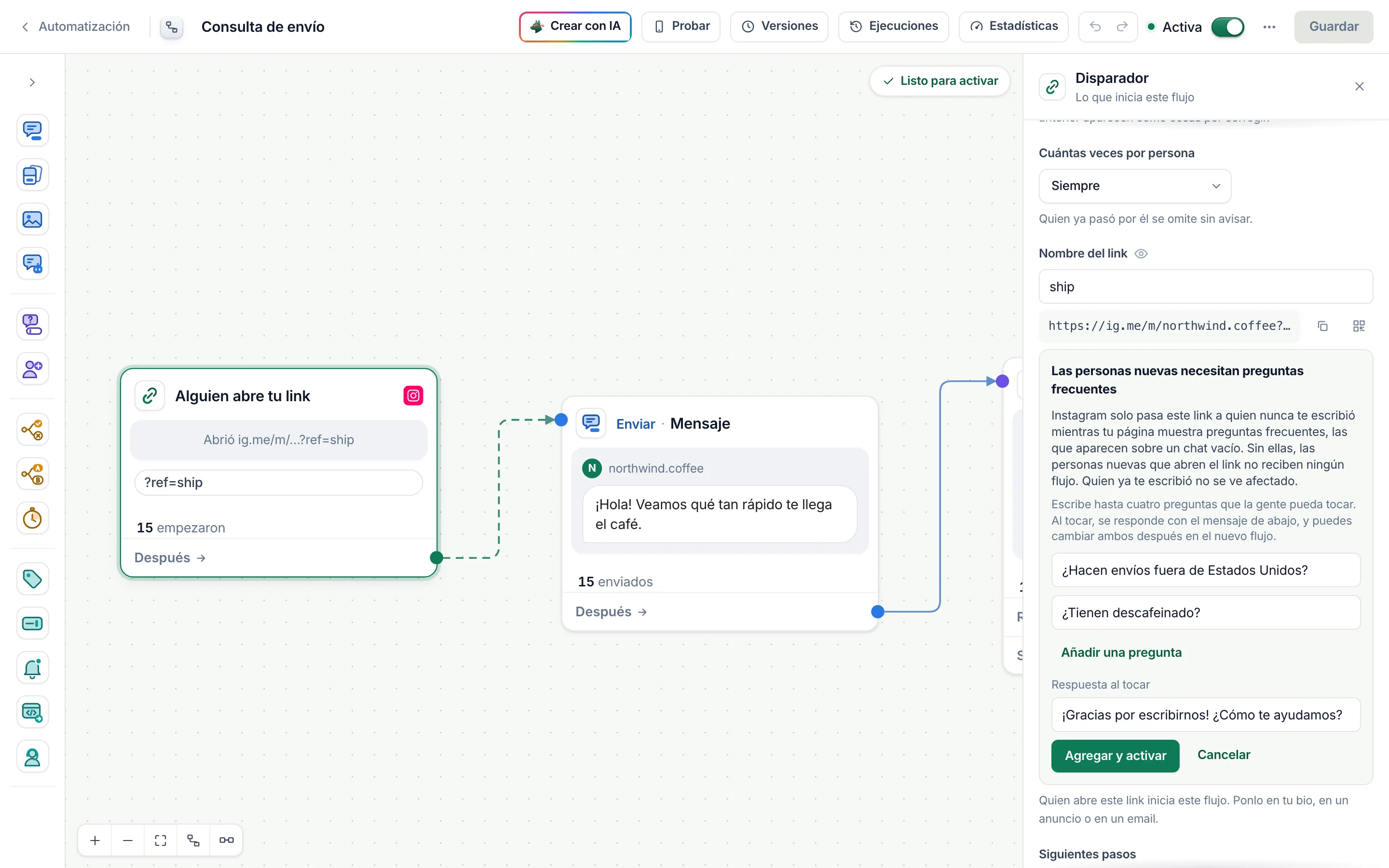Open Ejecuciones history
This screenshot has width=1389, height=868.
pos(893,27)
